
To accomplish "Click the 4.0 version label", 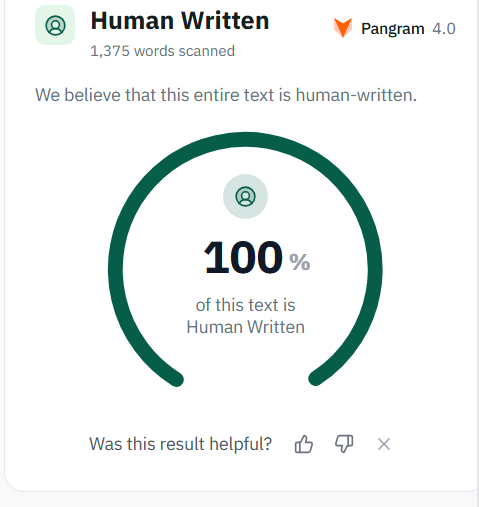I will pyautogui.click(x=444, y=29).
